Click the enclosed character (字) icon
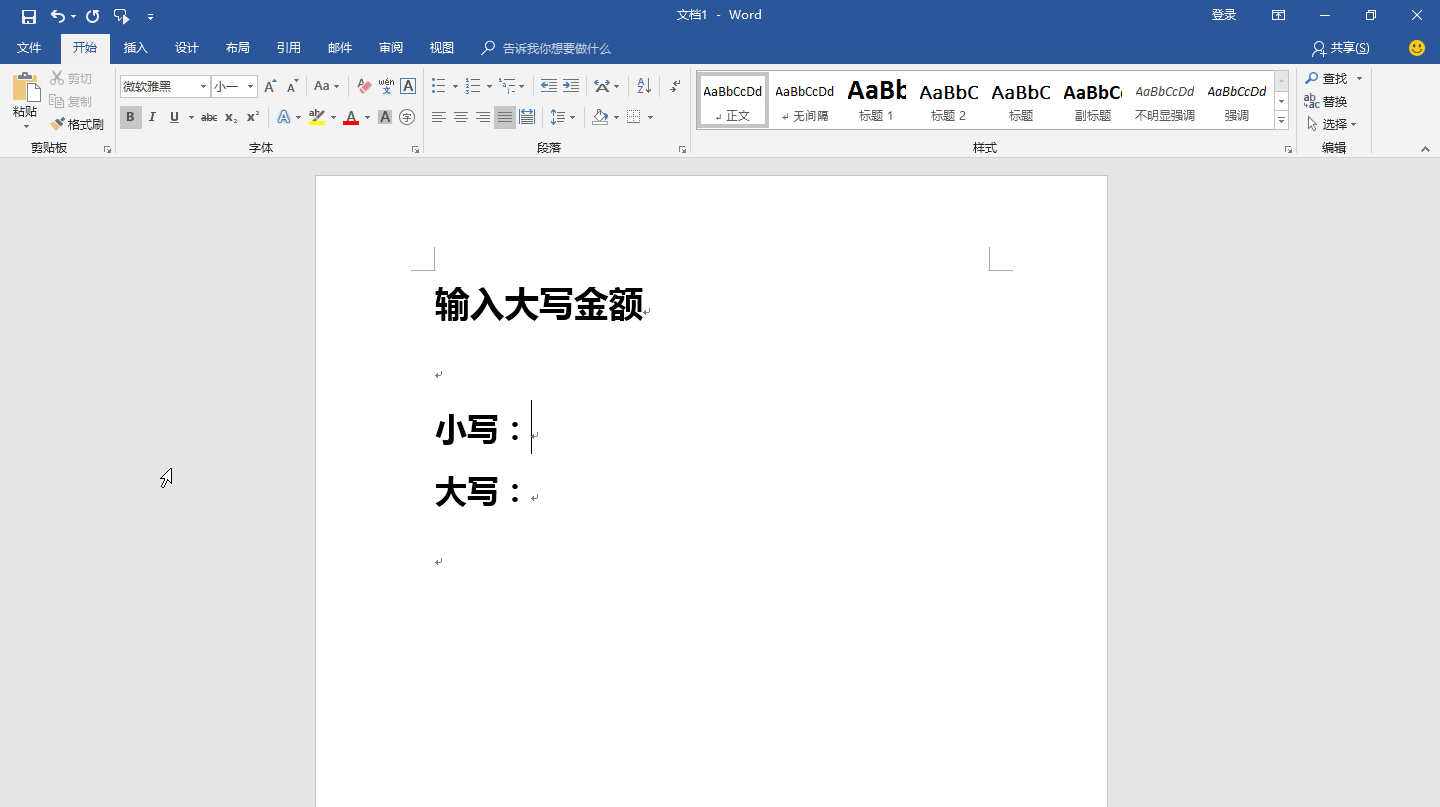 (x=407, y=117)
